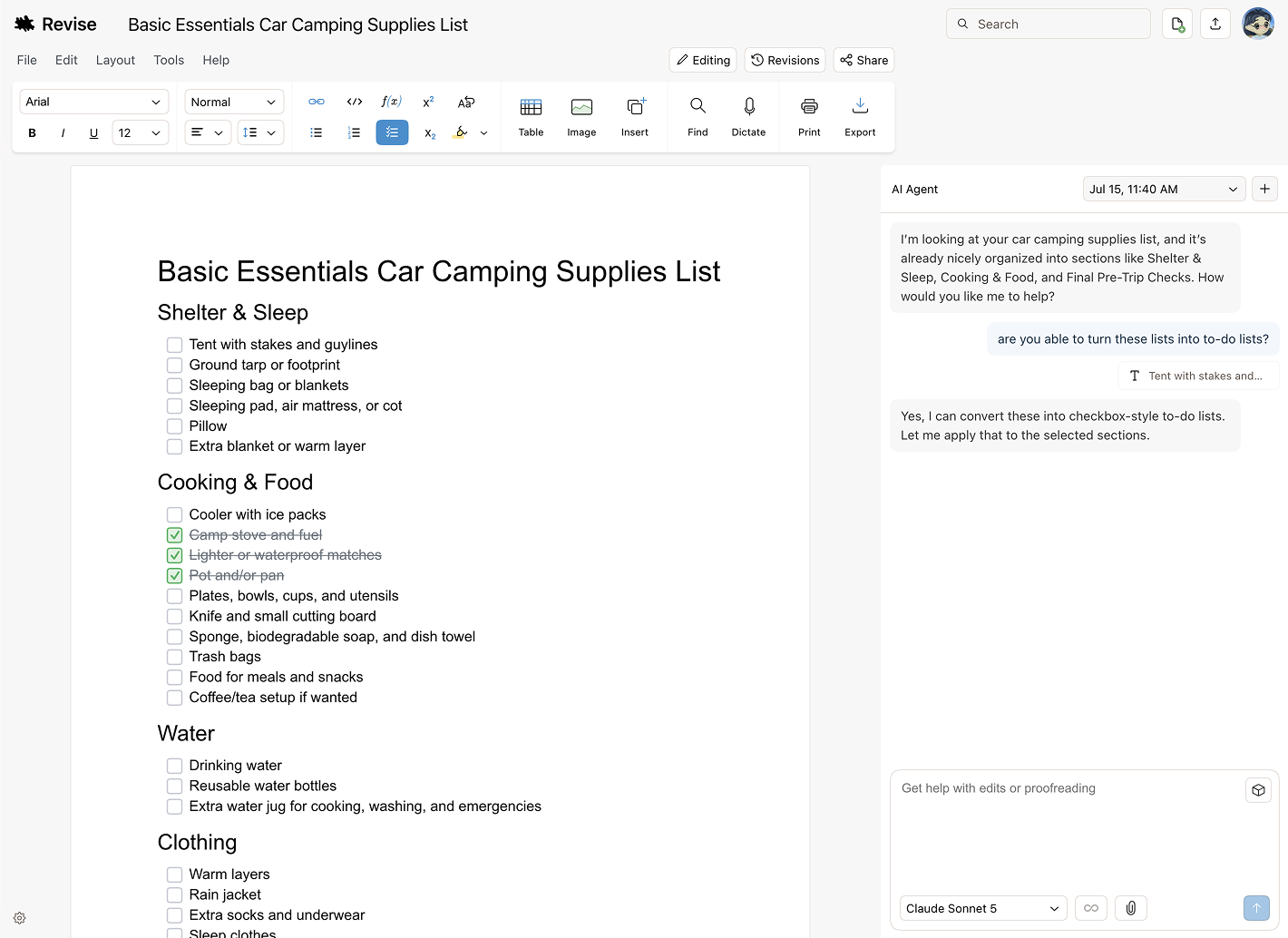Check the Pillow checkbox
Image resolution: width=1288 pixels, height=938 pixels.
pyautogui.click(x=175, y=426)
